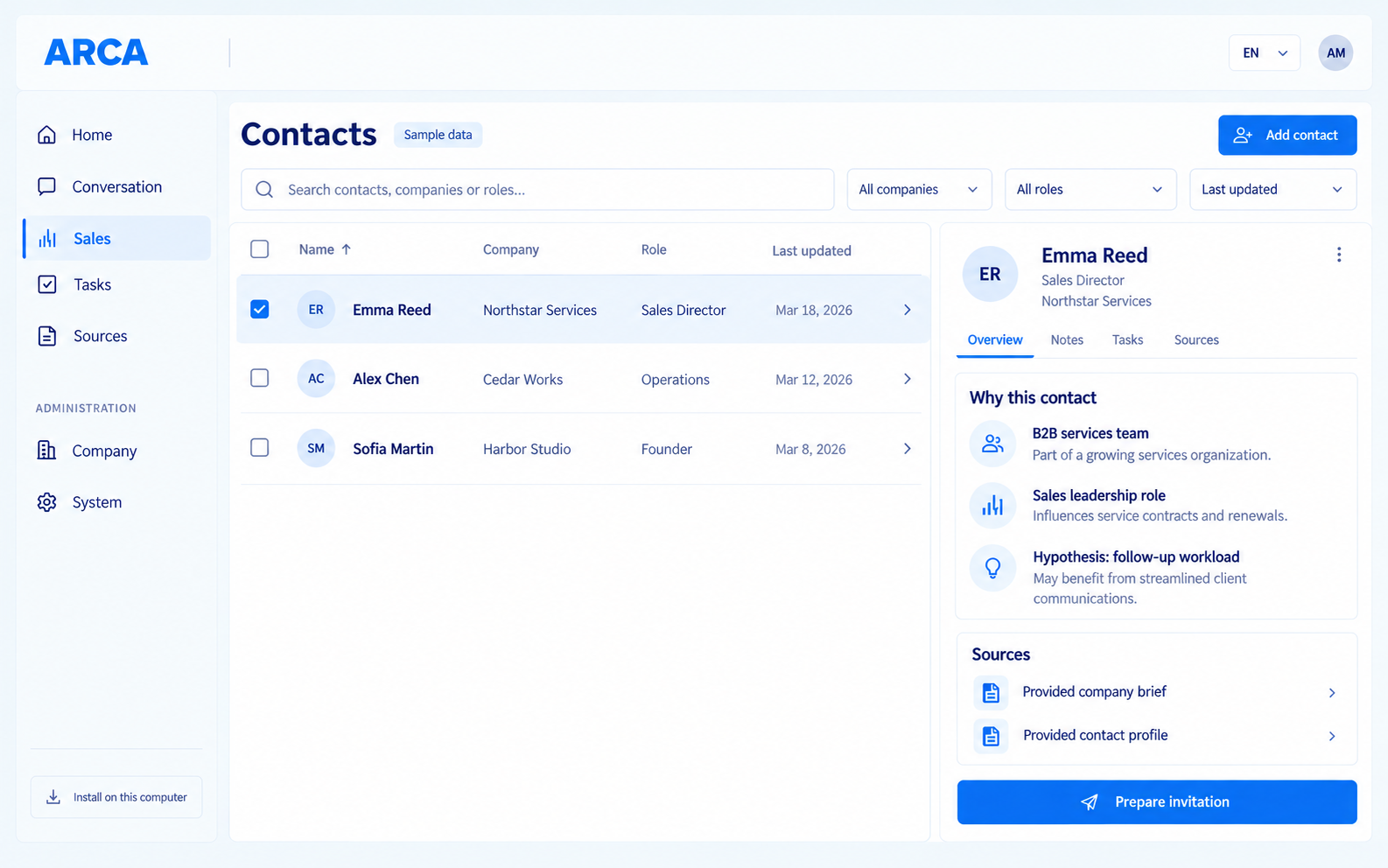Viewport: 1388px width, 868px height.
Task: Expand the Alex Chen row chevron
Action: click(908, 379)
